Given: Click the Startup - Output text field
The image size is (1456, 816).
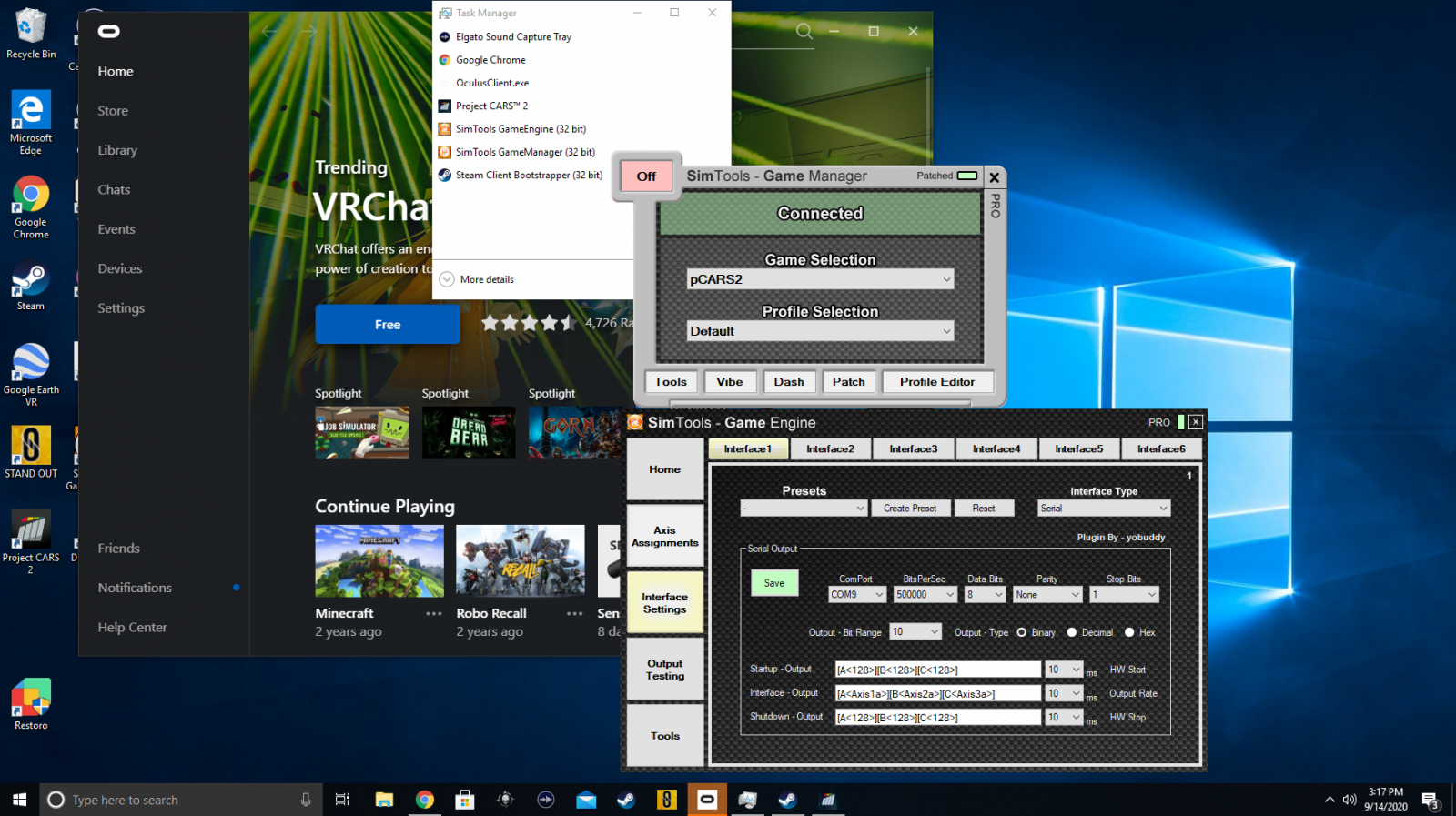Looking at the screenshot, I should [x=937, y=670].
